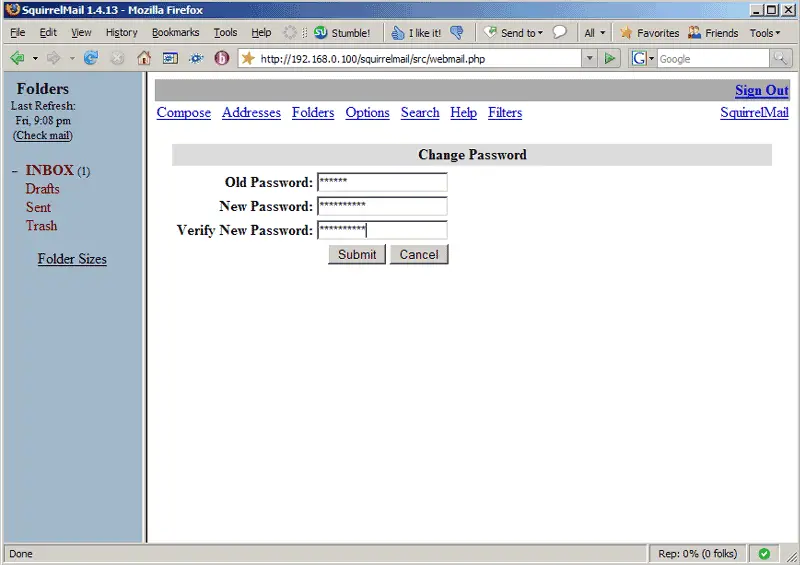Open the File menu
Screen dimensions: 800x565
[x=17, y=33]
